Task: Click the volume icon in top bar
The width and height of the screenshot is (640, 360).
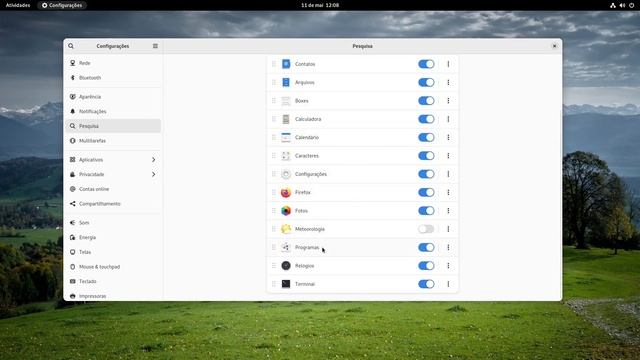Action: coord(622,5)
